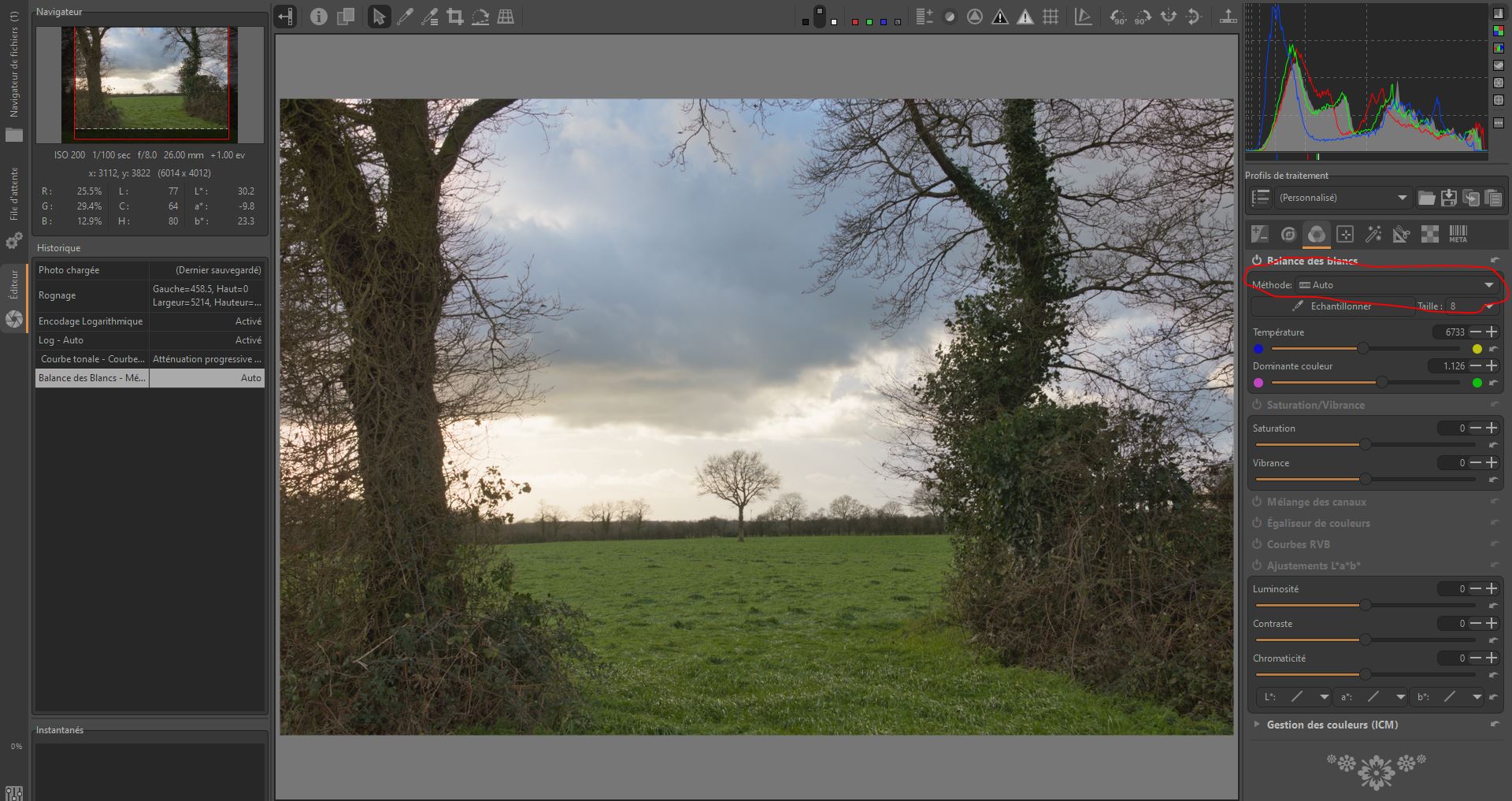Adjust the Température slider handle

click(1362, 348)
